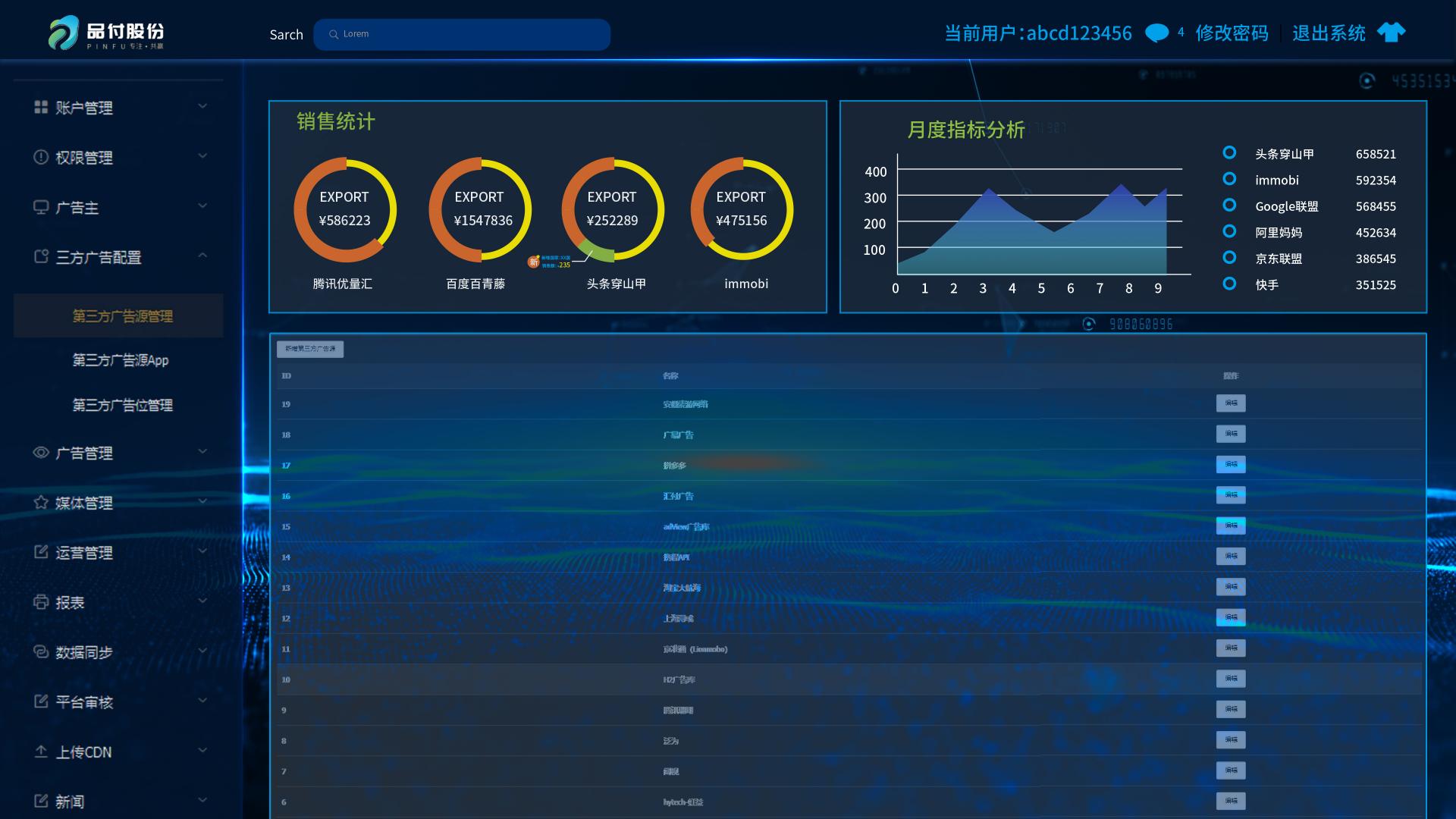Click the 销售统计 heading
The height and width of the screenshot is (819, 1456).
click(336, 121)
